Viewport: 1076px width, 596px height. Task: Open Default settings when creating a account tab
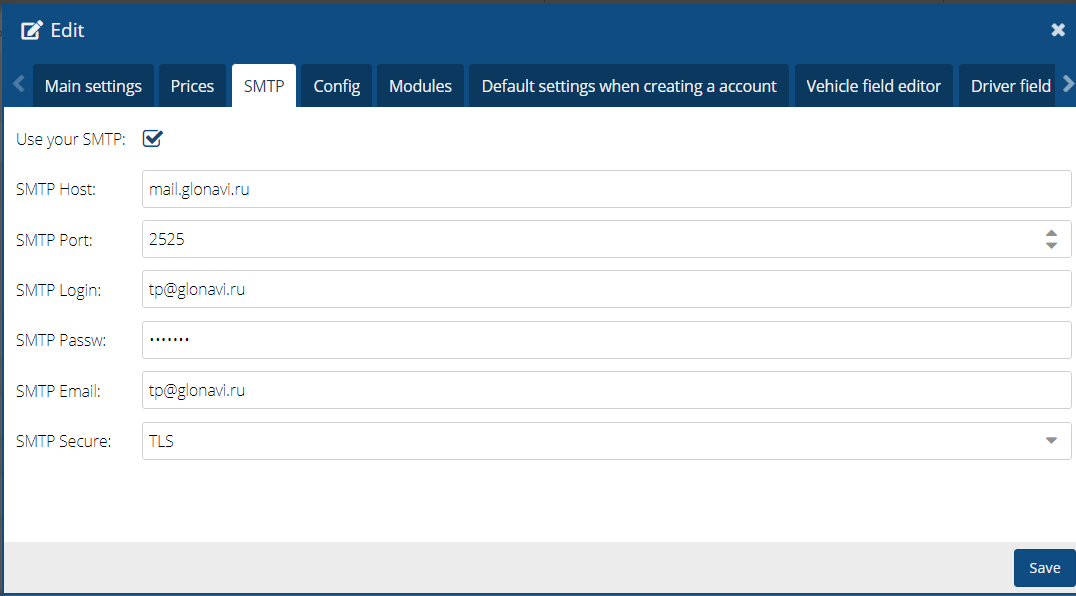point(629,86)
